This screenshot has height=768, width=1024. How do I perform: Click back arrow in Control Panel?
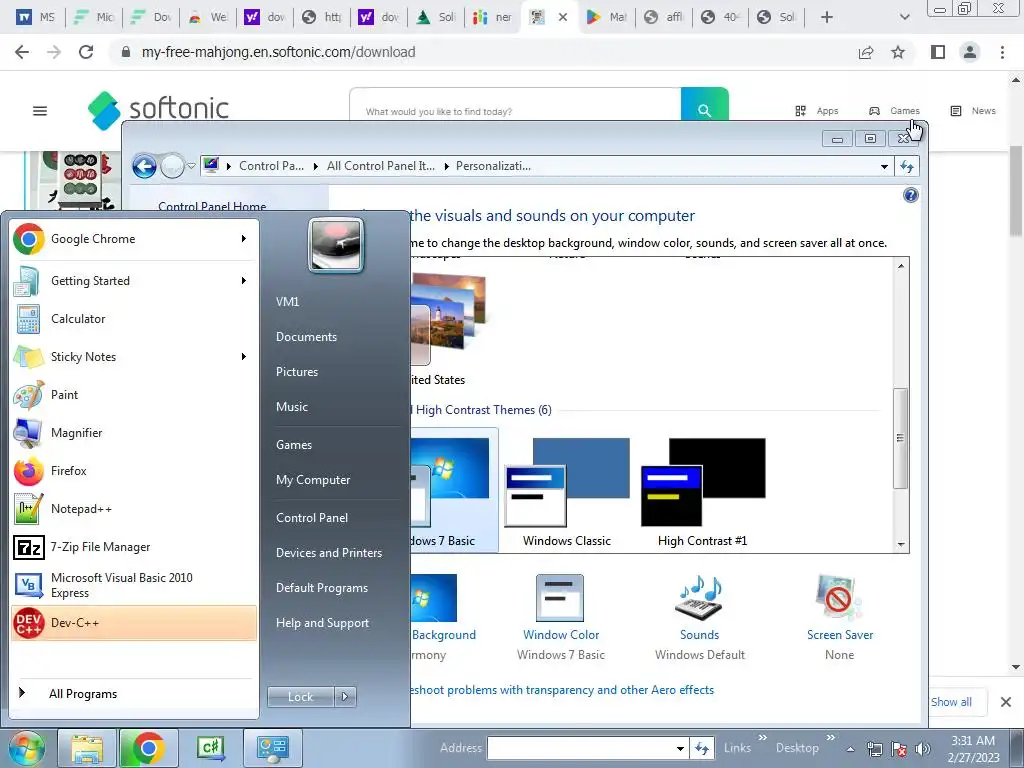click(x=144, y=167)
